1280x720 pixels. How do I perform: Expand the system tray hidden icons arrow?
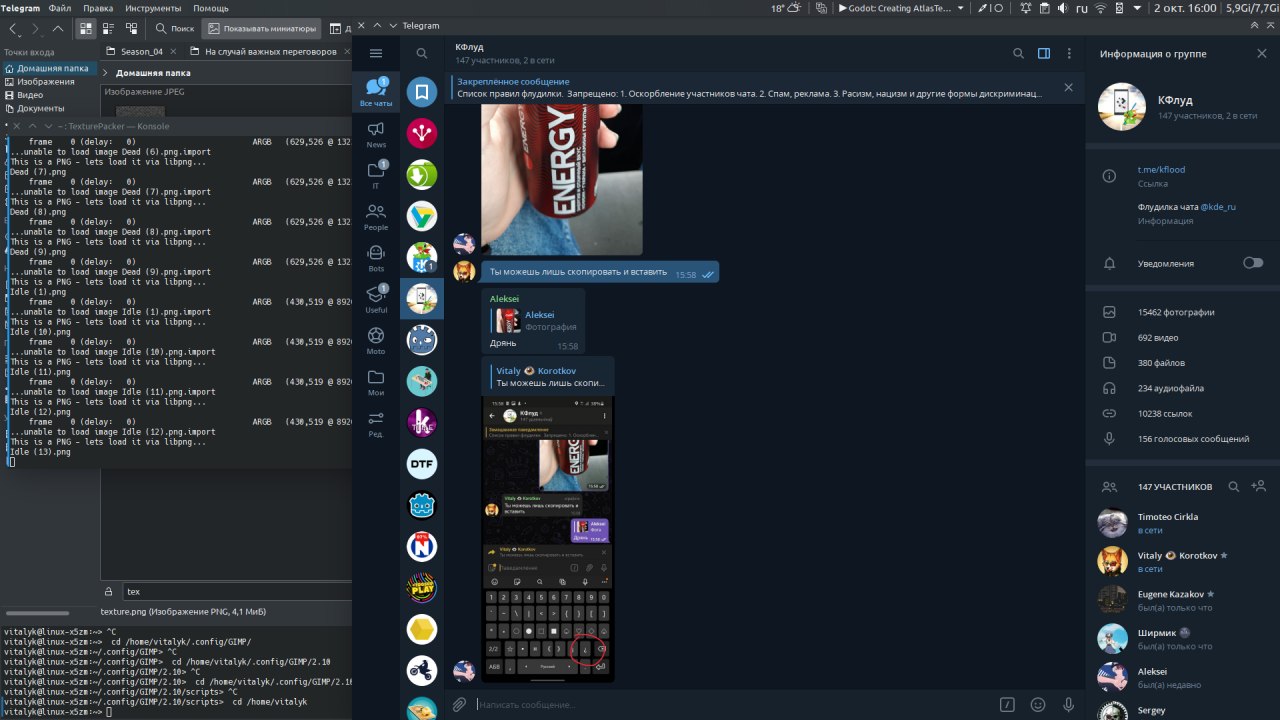(1137, 8)
